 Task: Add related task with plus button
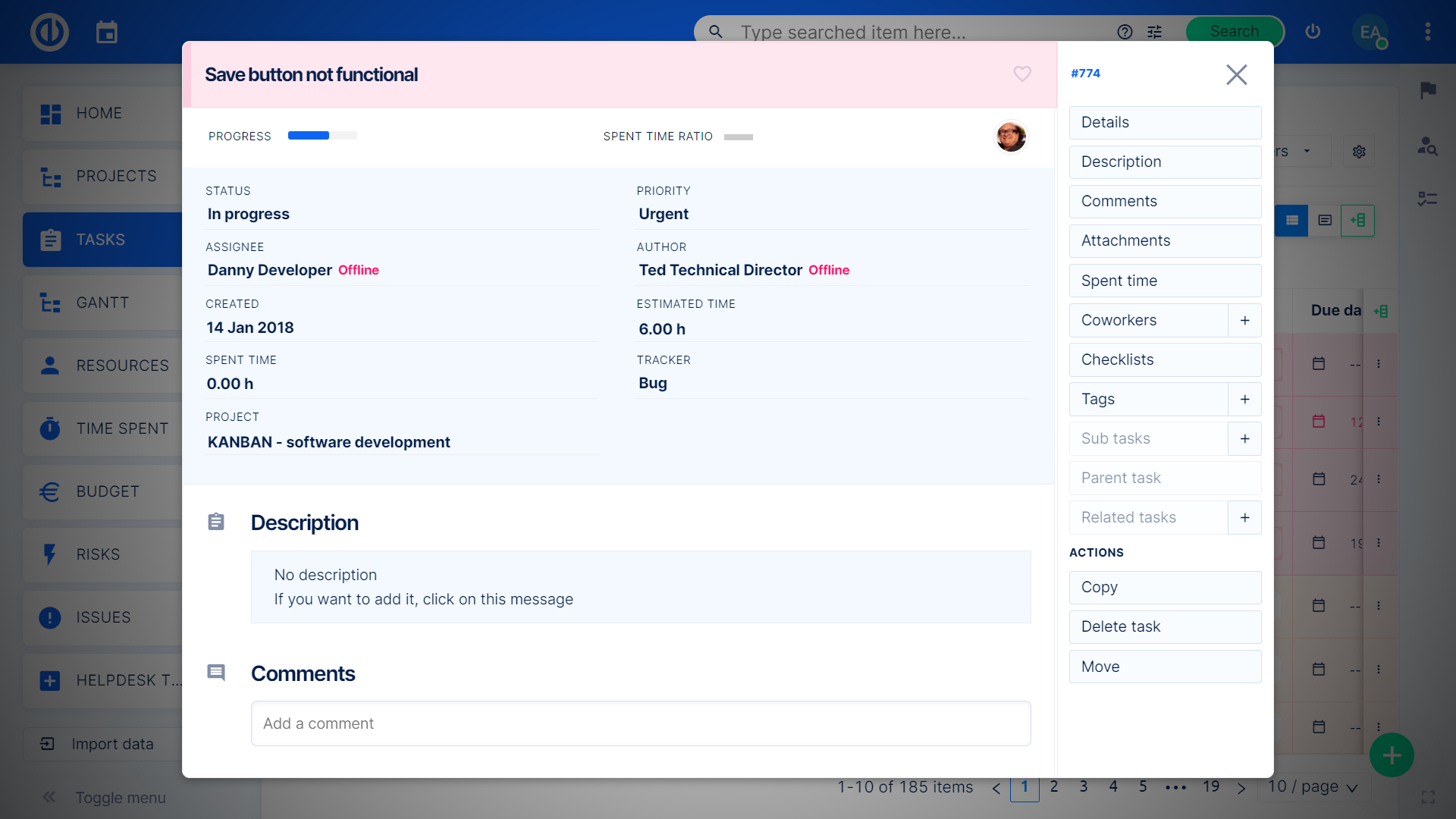pyautogui.click(x=1244, y=518)
